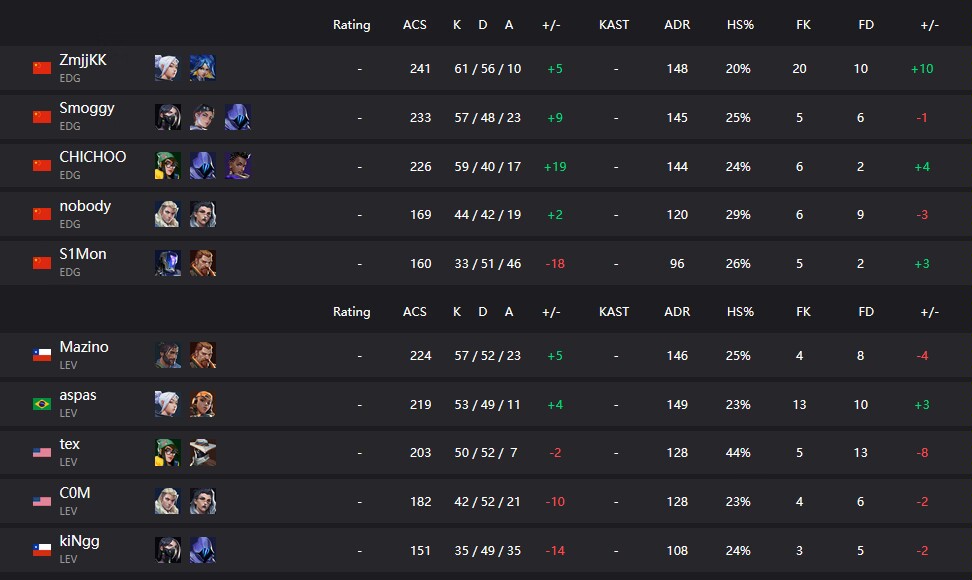
Task: Click the Brazil flag beside aspas
Action: point(42,404)
